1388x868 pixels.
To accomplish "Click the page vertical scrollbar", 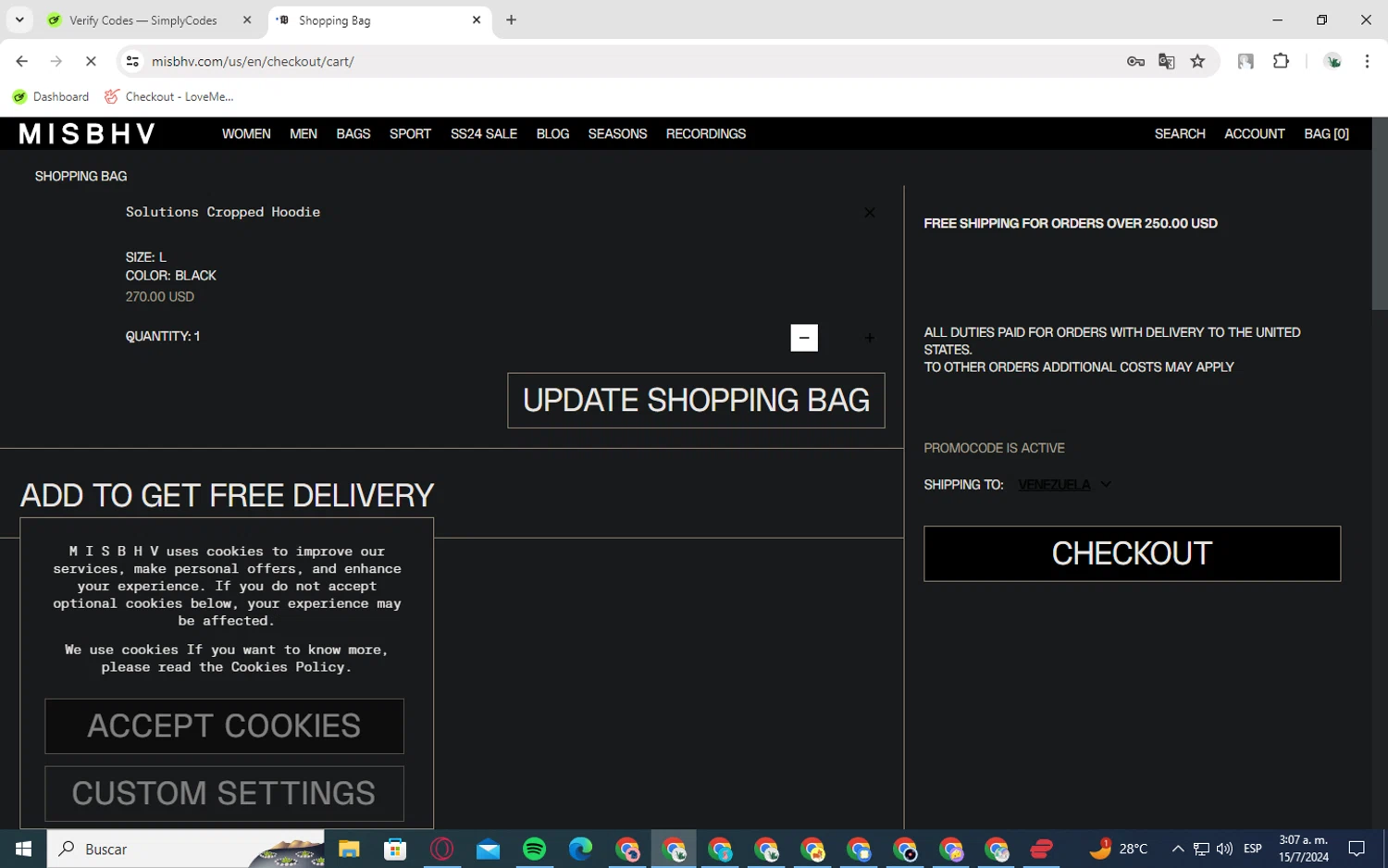I will (x=1380, y=214).
